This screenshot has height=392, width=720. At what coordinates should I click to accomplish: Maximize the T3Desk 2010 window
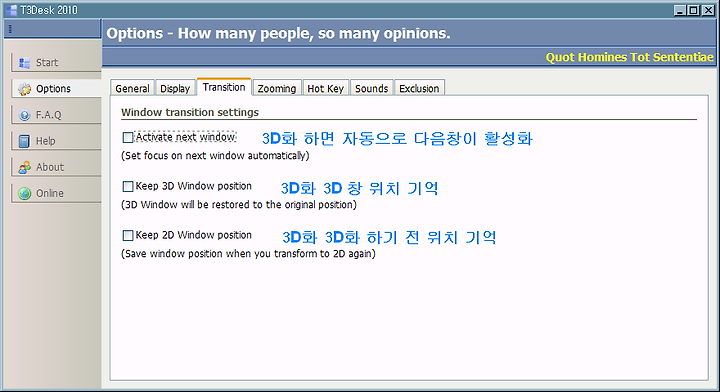(x=693, y=10)
